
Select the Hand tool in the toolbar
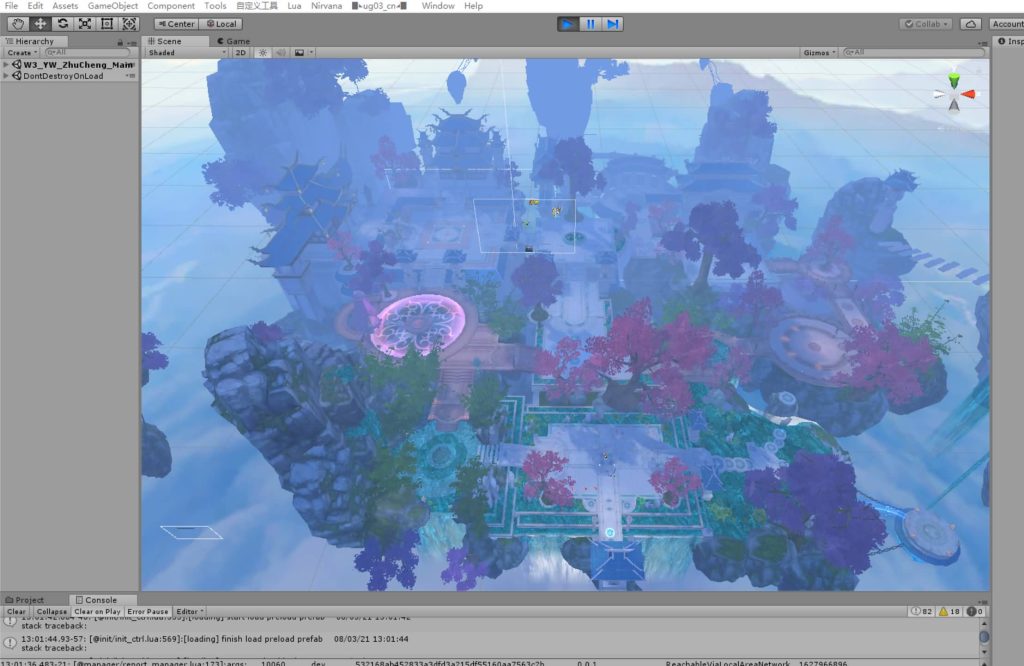point(17,23)
